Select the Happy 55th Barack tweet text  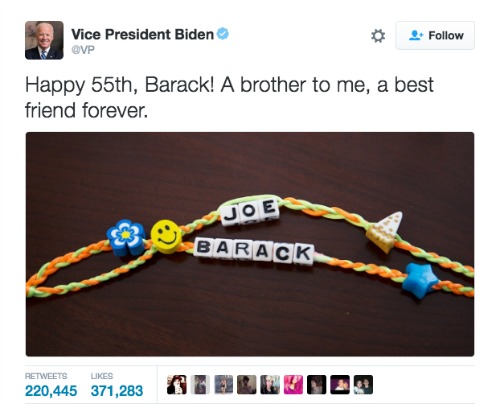click(229, 97)
